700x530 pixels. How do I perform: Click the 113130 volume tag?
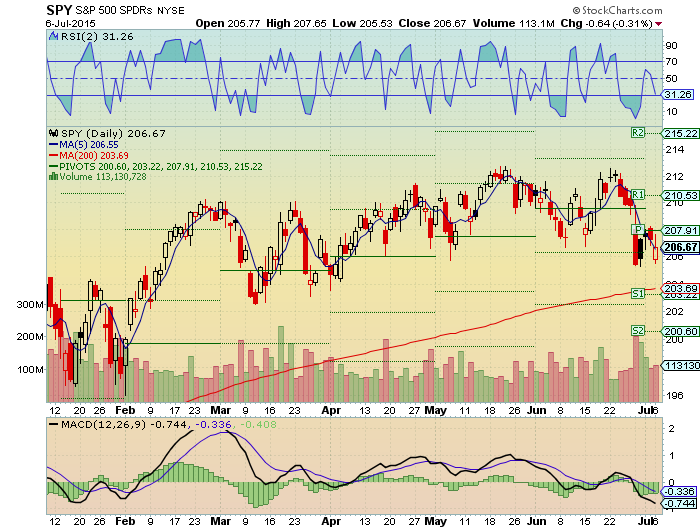point(681,366)
